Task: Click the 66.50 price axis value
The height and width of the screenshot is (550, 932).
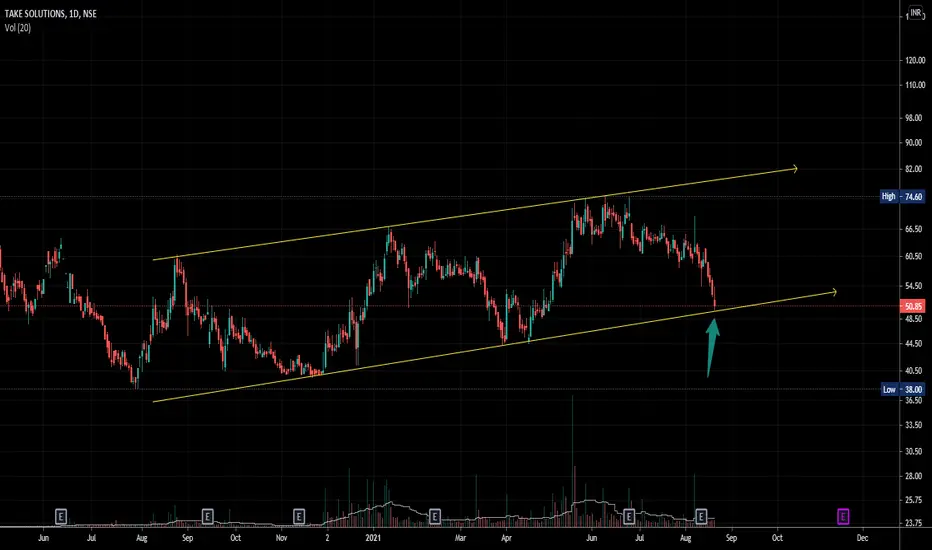Action: pyautogui.click(x=915, y=229)
